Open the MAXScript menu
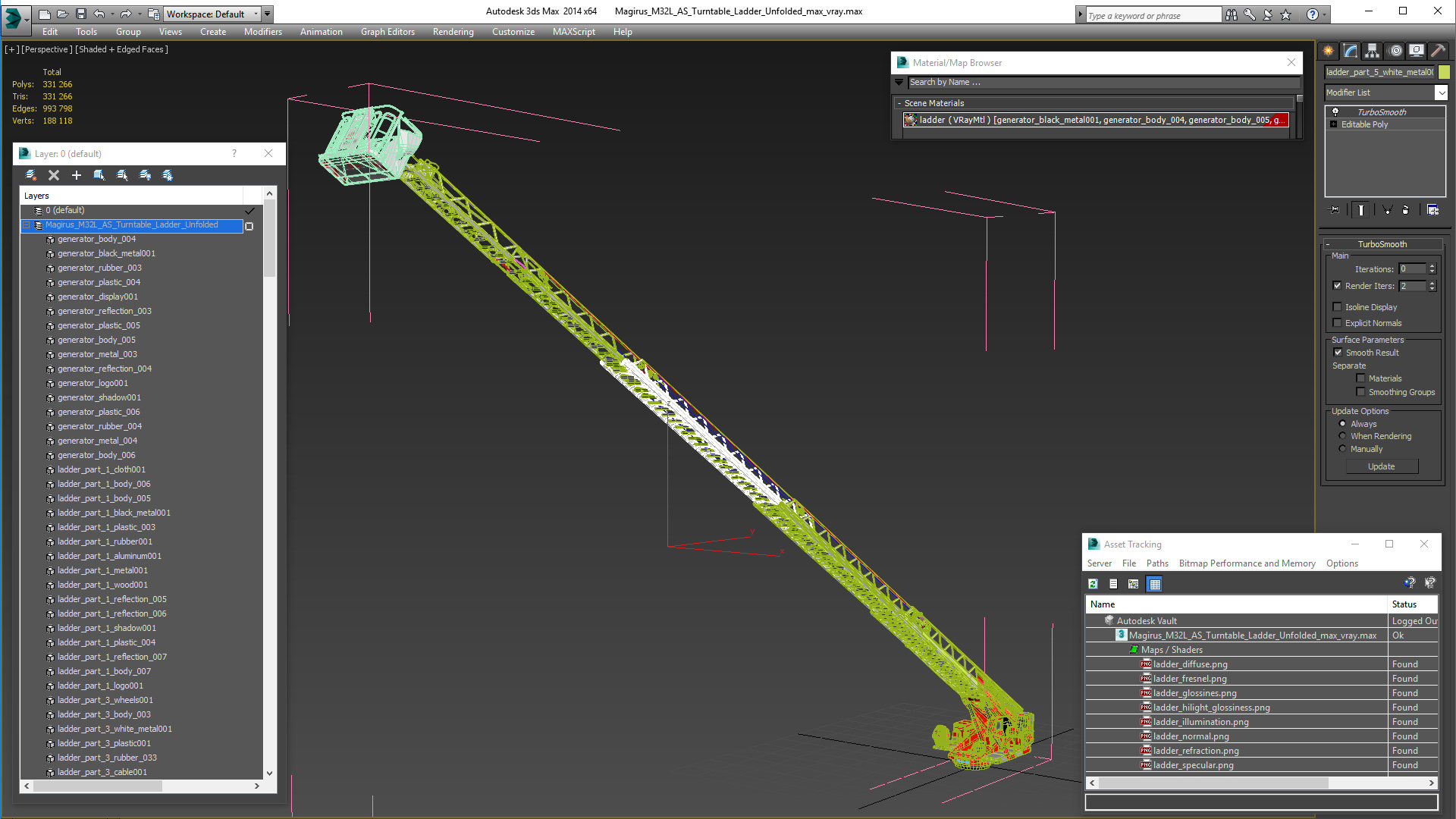This screenshot has width=1456, height=819. coord(573,32)
